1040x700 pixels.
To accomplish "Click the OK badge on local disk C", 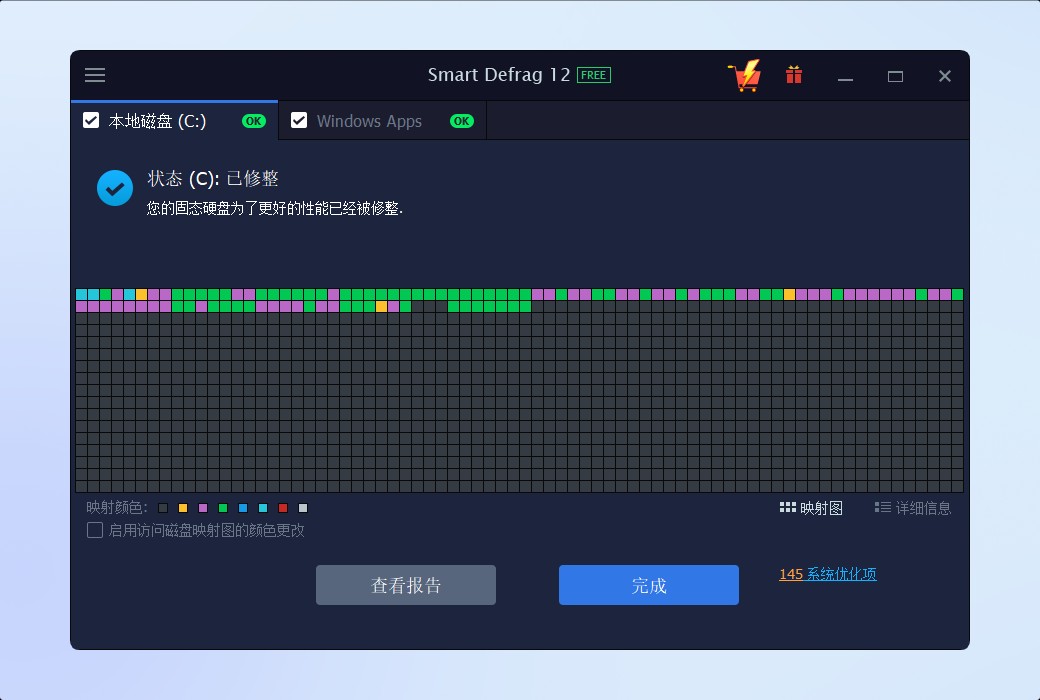I will click(253, 121).
